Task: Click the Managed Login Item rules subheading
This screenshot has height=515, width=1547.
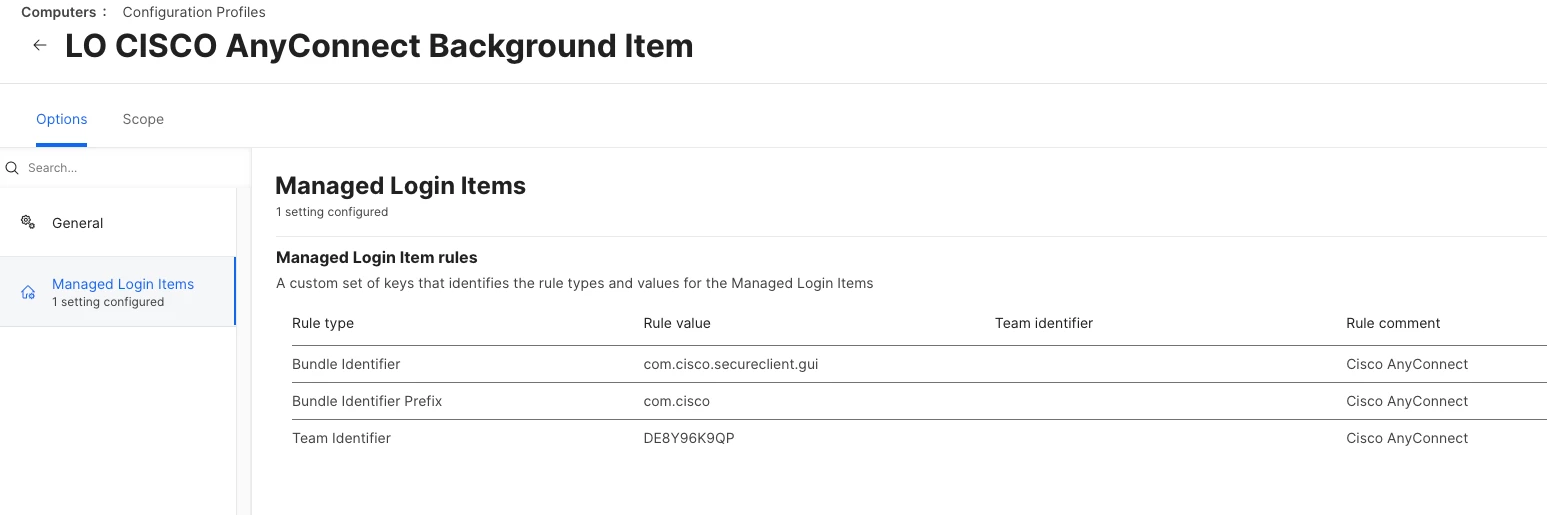Action: click(377, 257)
